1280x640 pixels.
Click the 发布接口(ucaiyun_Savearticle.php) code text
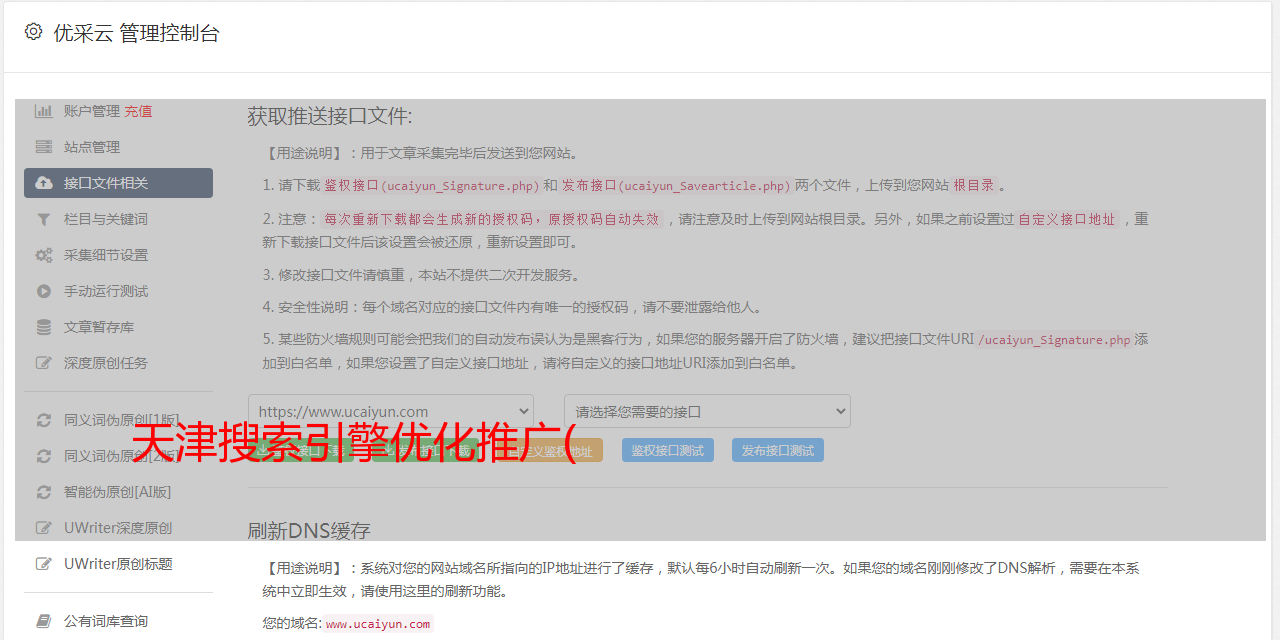point(676,186)
